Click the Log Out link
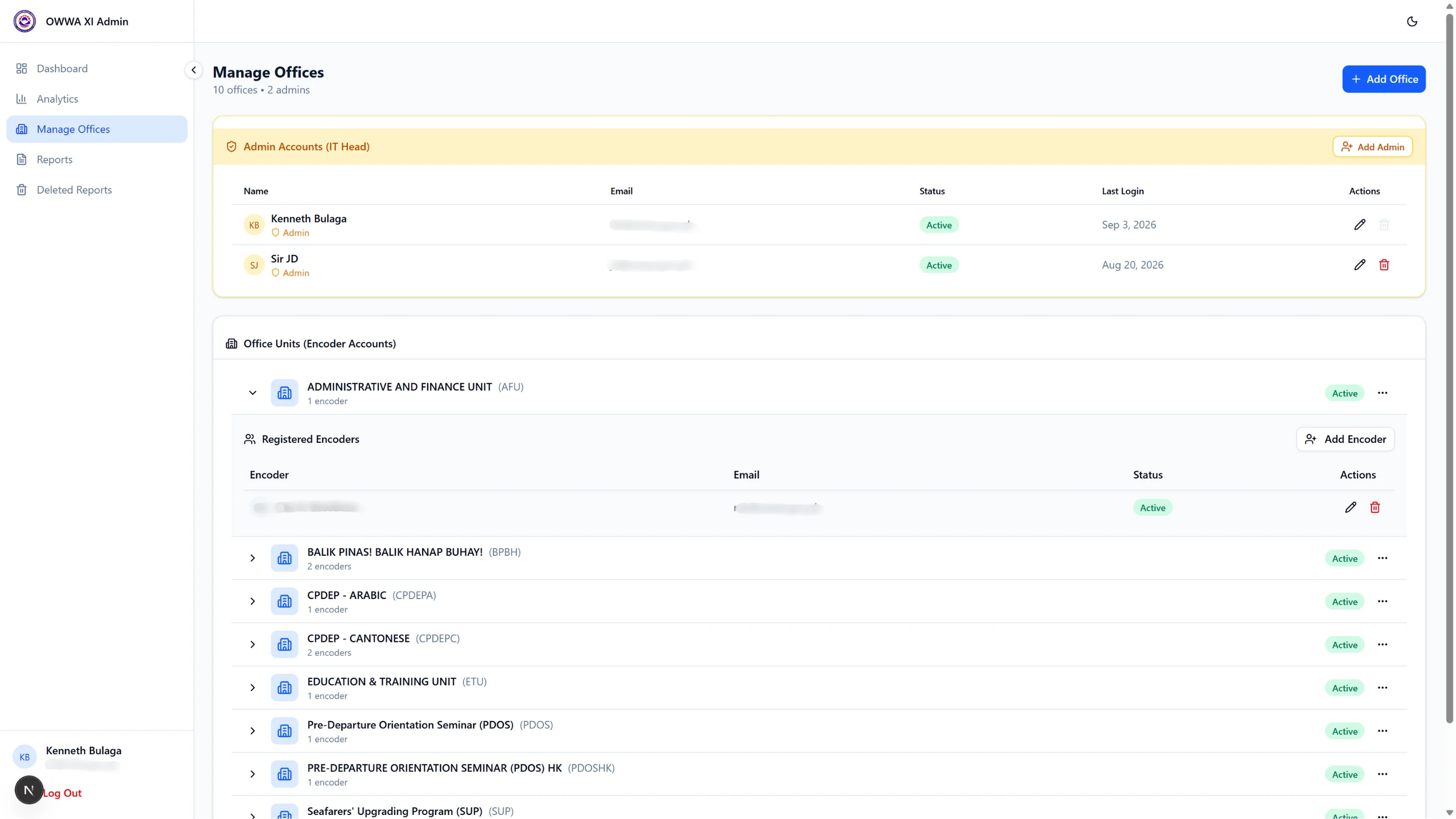 pyautogui.click(x=62, y=793)
